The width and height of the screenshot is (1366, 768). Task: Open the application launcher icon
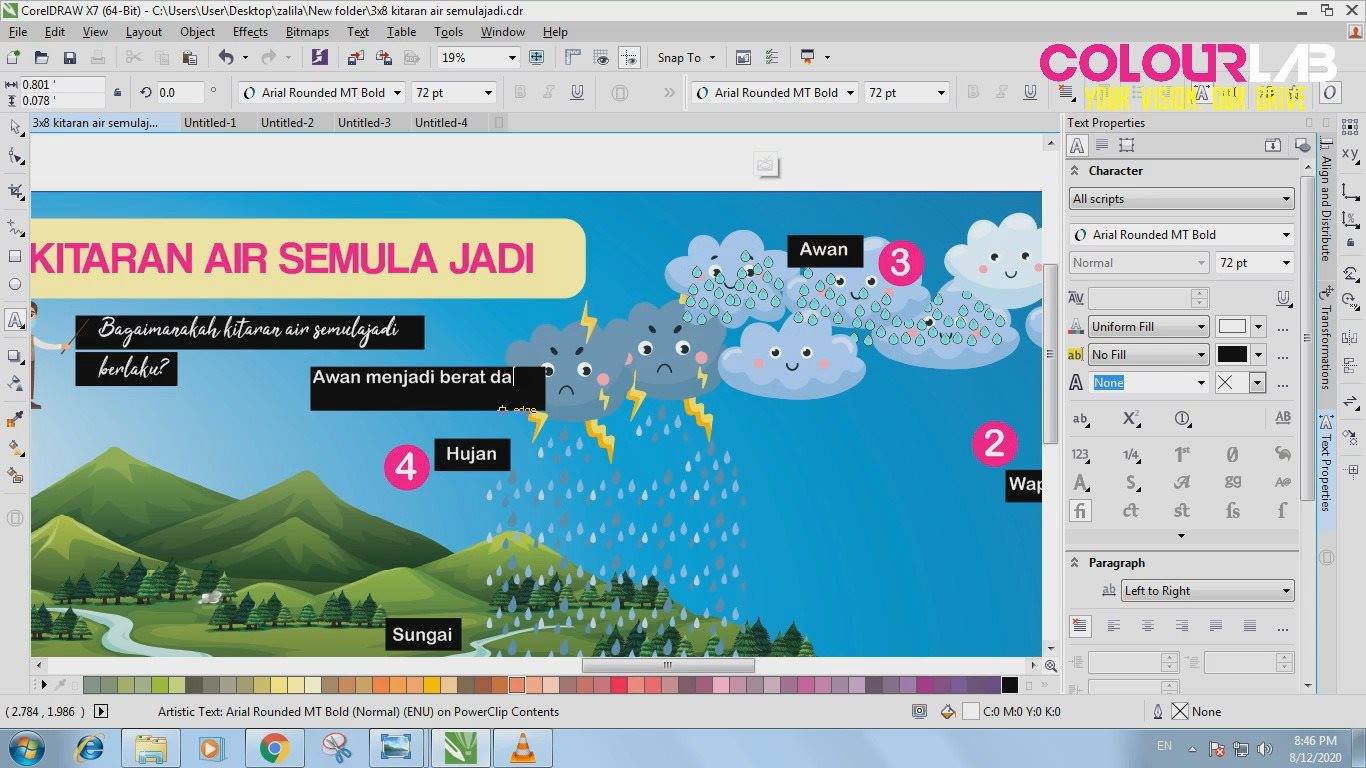pyautogui.click(x=808, y=58)
